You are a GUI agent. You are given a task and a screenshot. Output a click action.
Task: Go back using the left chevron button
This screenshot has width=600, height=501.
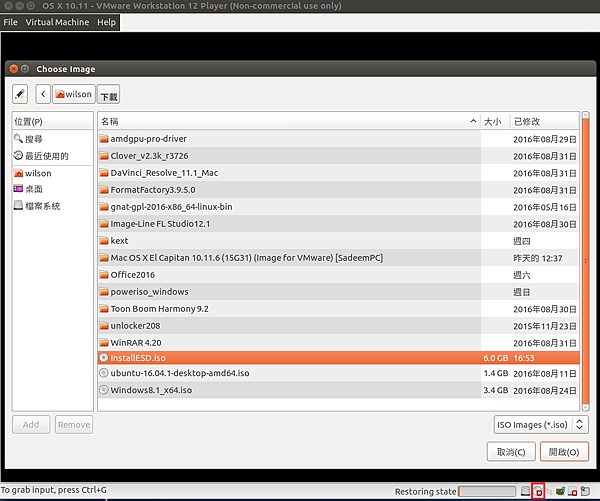click(43, 94)
